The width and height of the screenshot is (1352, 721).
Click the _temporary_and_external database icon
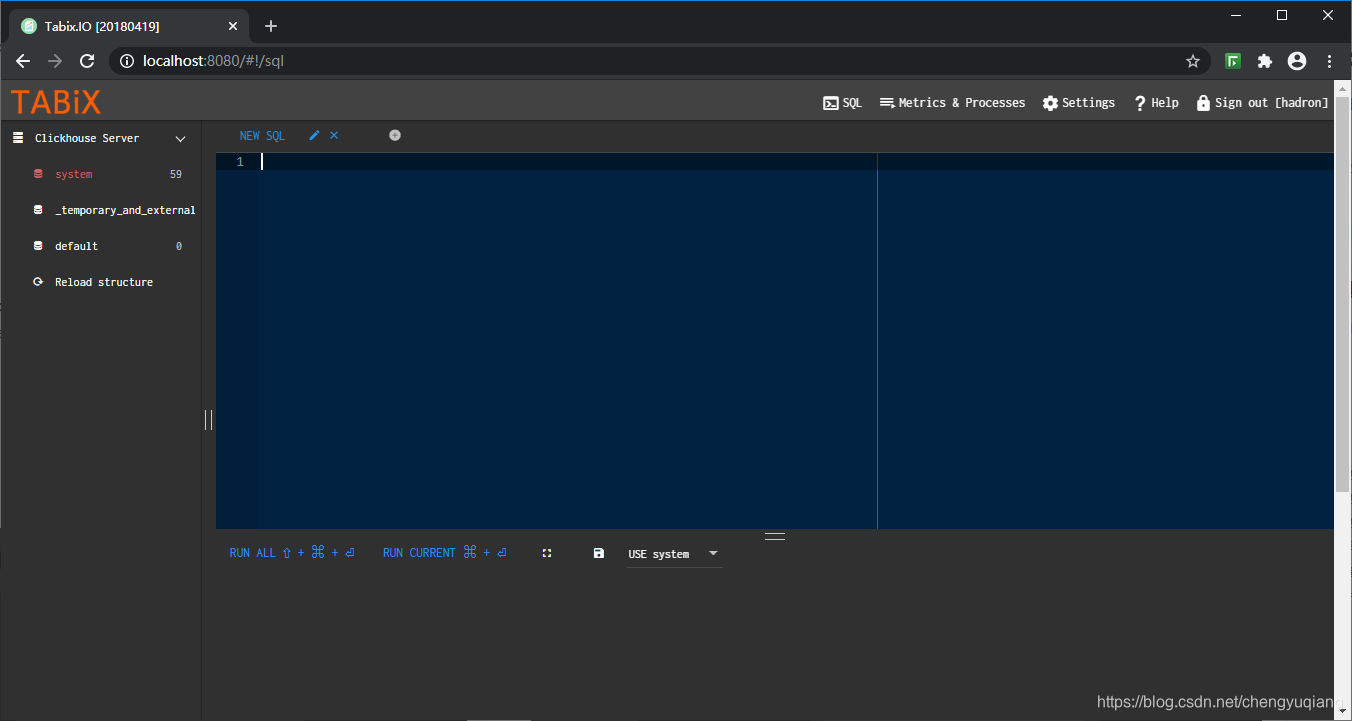point(38,210)
